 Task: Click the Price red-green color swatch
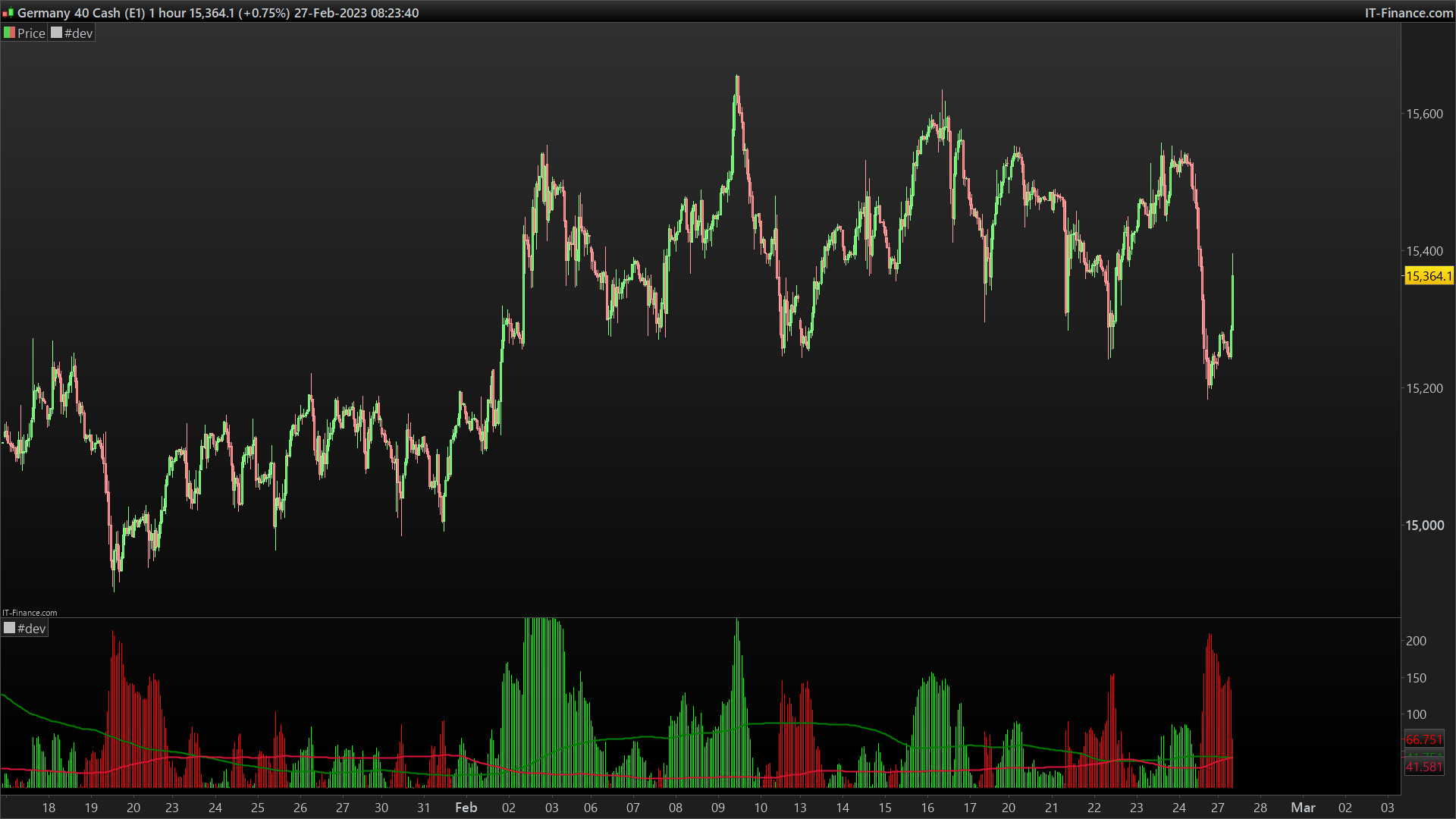(9, 33)
